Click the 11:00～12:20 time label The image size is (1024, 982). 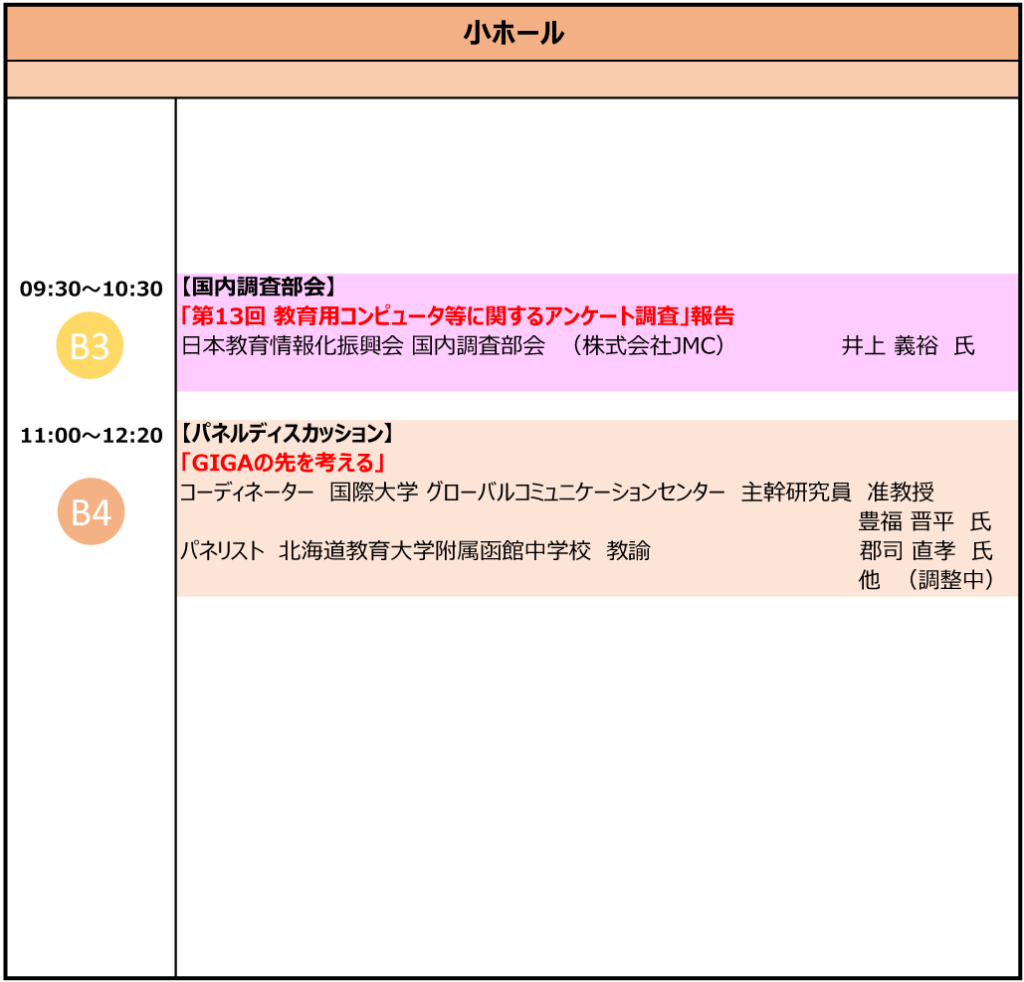(91, 435)
